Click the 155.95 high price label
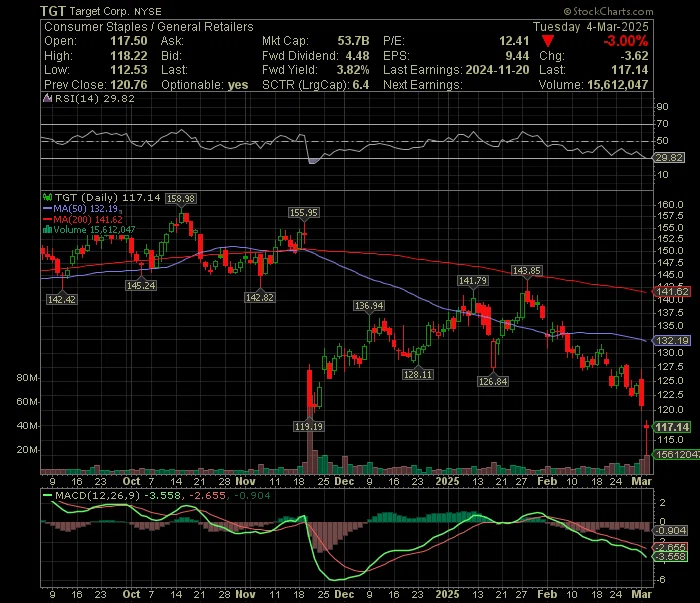Screen dimensions: 700x603 304,213
